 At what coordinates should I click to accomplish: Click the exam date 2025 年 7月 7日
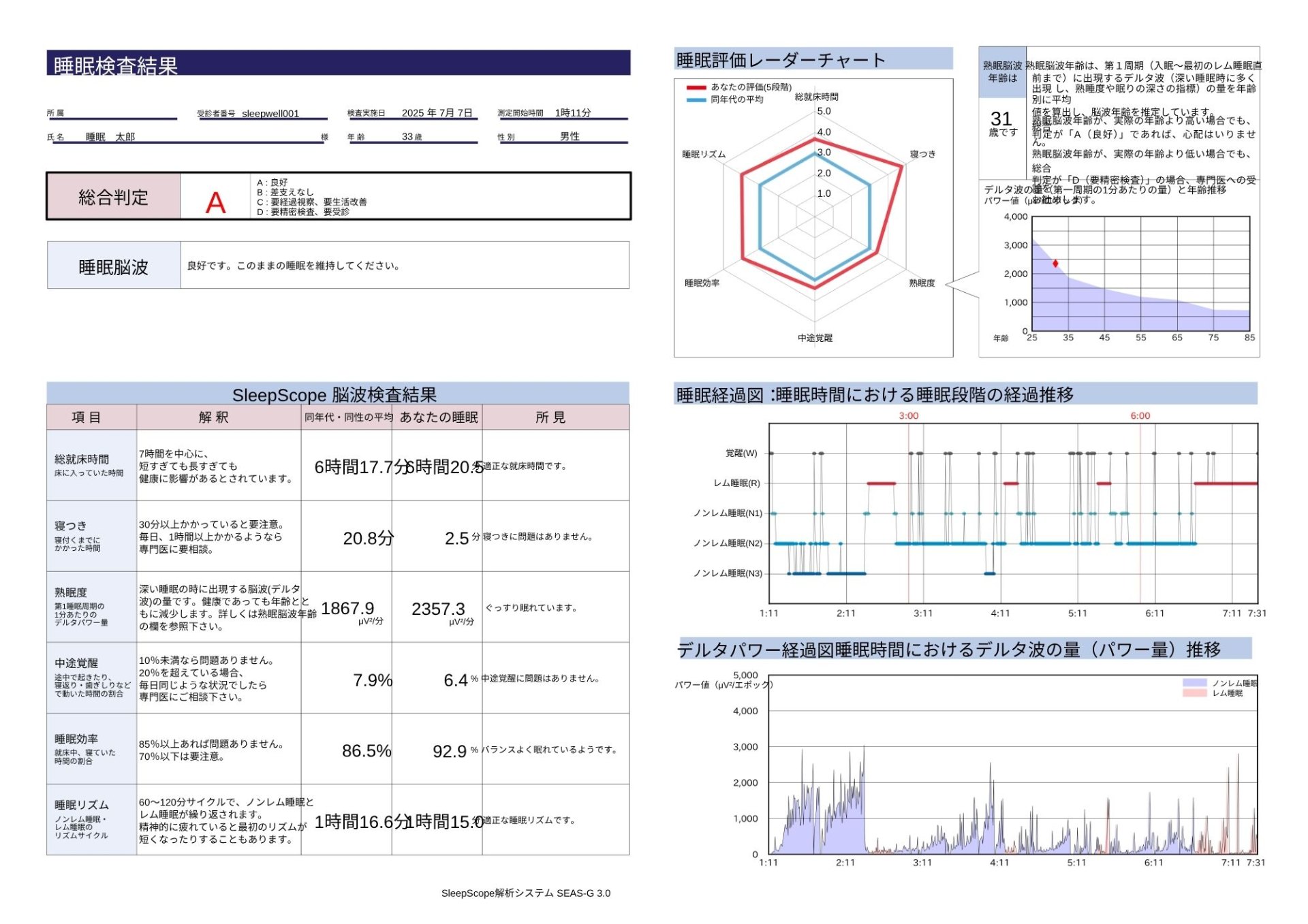[437, 113]
